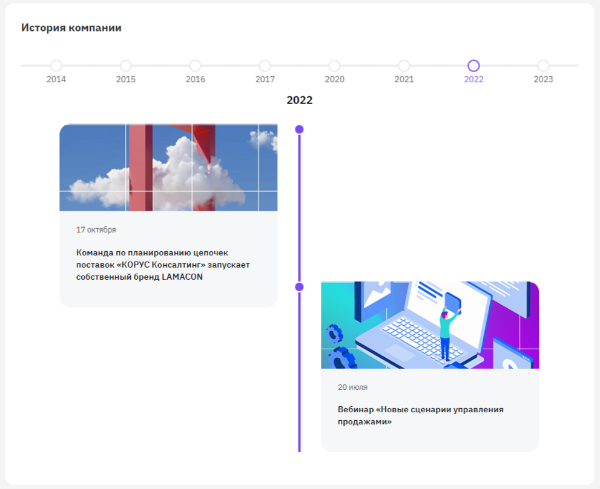Click the second purple dot on the vertical line
The height and width of the screenshot is (489, 600).
pos(300,287)
